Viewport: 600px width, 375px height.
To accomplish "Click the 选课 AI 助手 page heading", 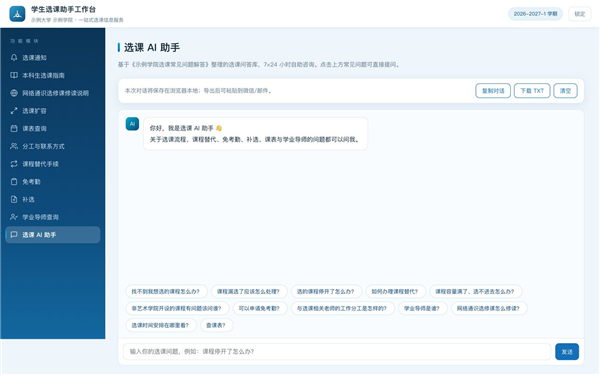I will [152, 47].
